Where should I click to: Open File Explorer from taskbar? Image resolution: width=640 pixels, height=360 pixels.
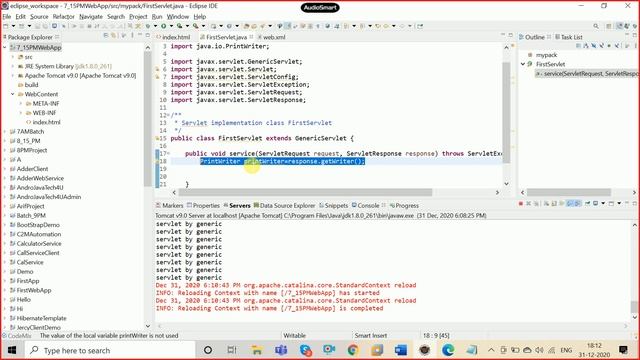click(257, 350)
